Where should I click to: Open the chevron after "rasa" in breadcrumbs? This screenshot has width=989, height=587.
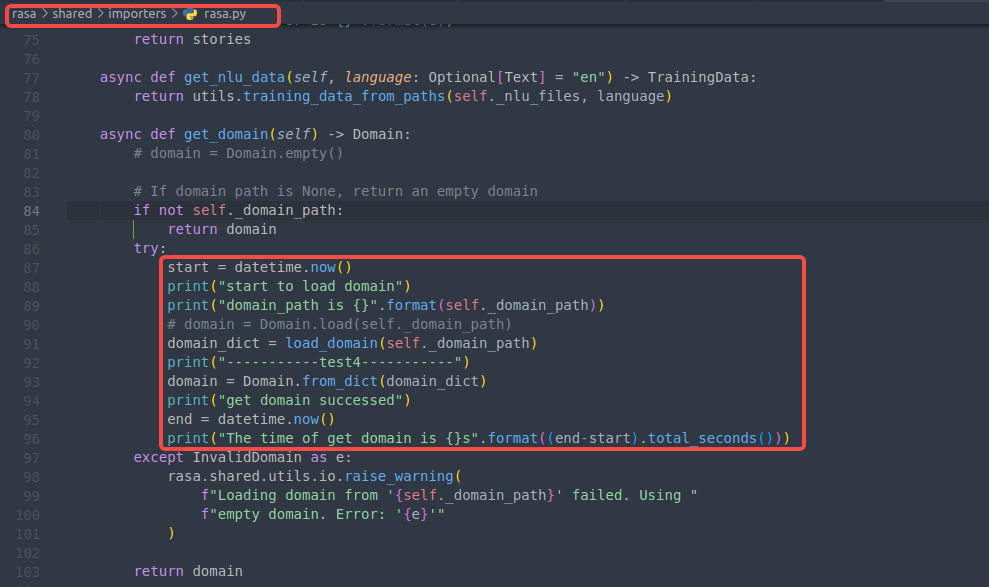click(x=41, y=14)
